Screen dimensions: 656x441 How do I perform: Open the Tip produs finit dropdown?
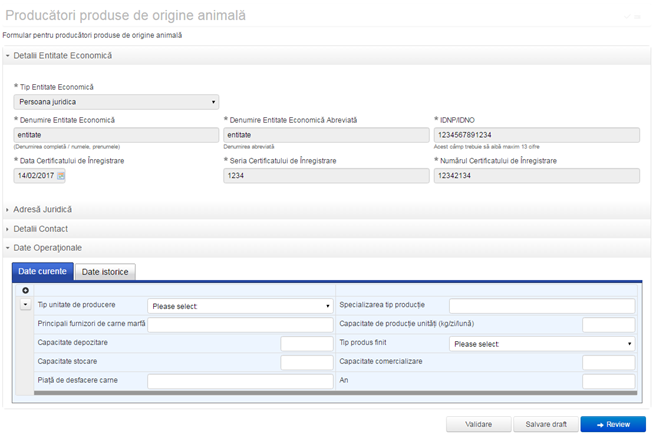541,343
